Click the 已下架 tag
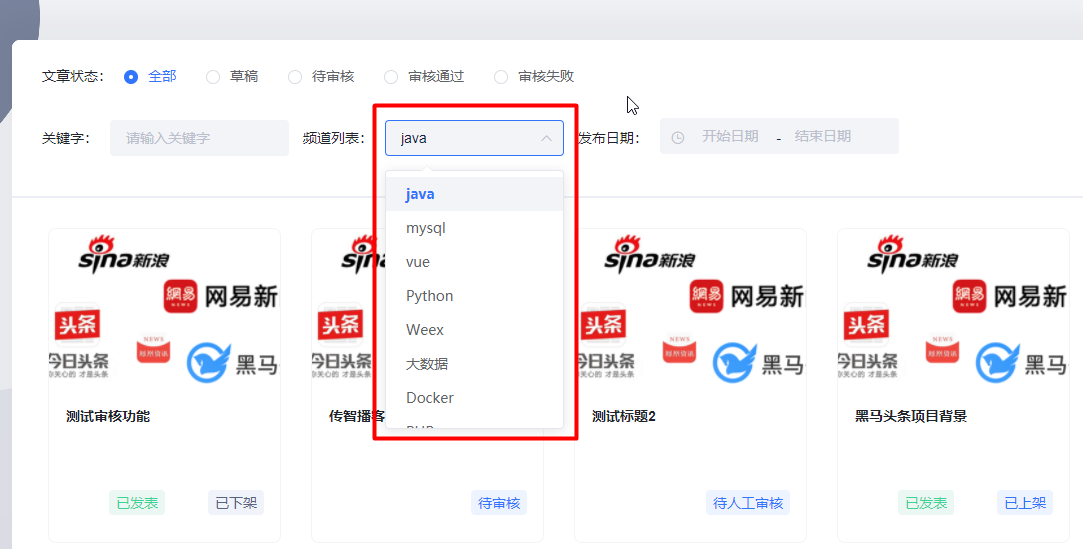Image resolution: width=1083 pixels, height=549 pixels. [x=236, y=503]
